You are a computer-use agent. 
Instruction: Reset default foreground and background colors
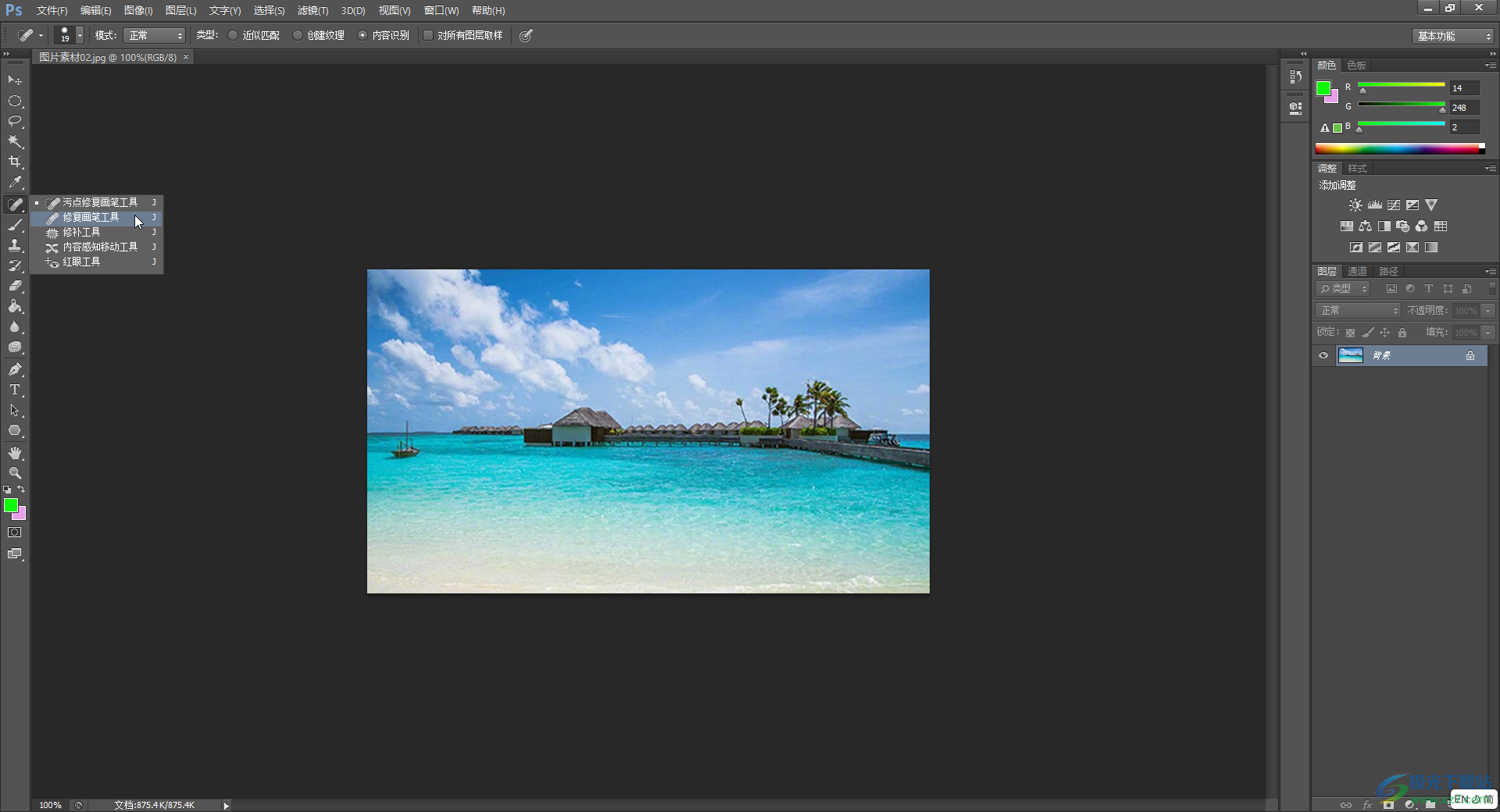tap(7, 490)
